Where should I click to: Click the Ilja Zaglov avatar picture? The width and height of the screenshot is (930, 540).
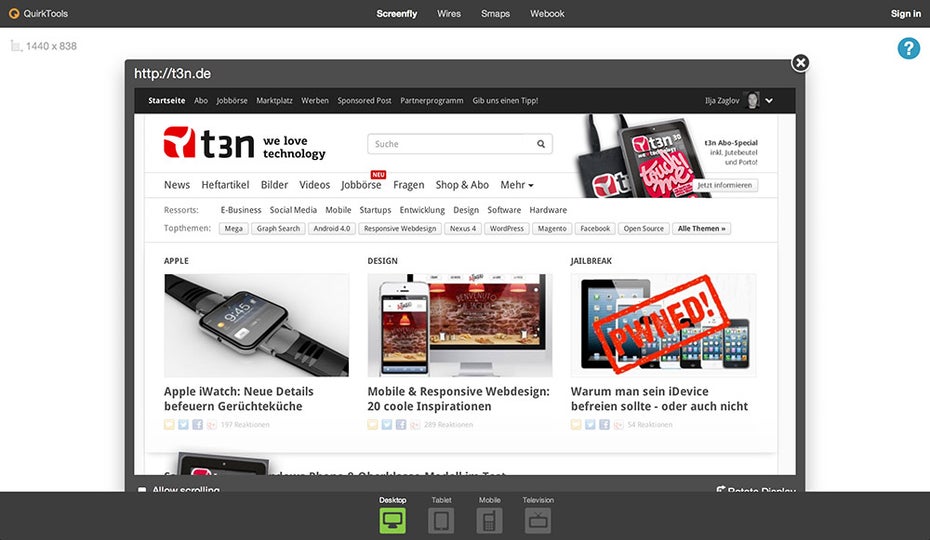tap(752, 100)
